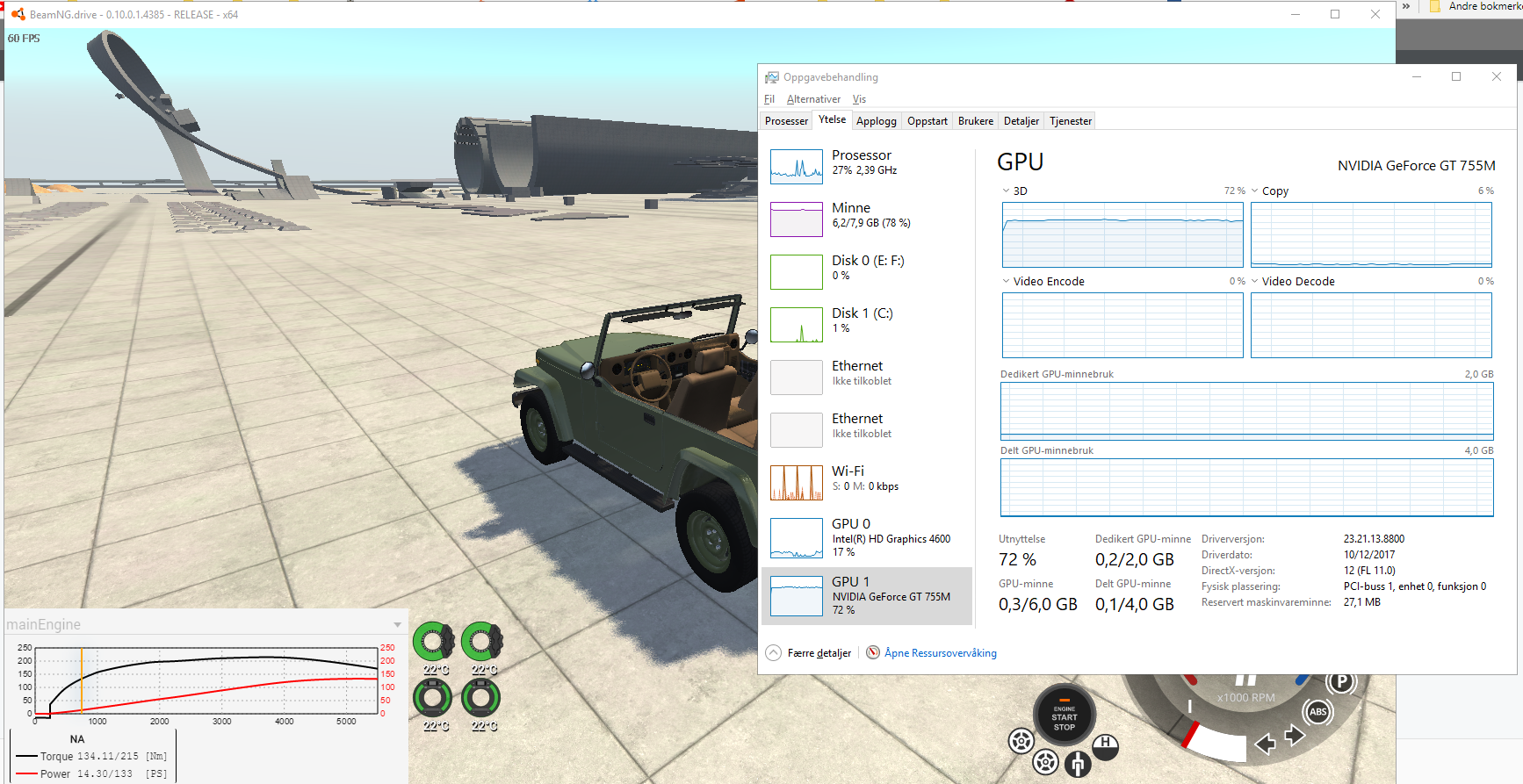Select Prosessor in performance list
This screenshot has width=1523, height=784.
point(867,166)
